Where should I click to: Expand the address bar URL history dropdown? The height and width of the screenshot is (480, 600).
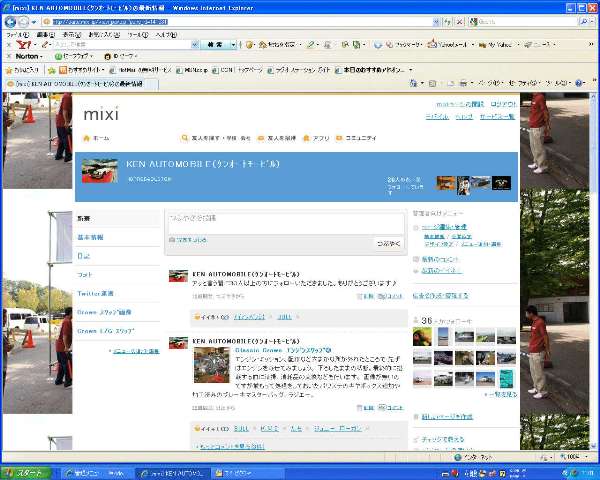[x=436, y=22]
